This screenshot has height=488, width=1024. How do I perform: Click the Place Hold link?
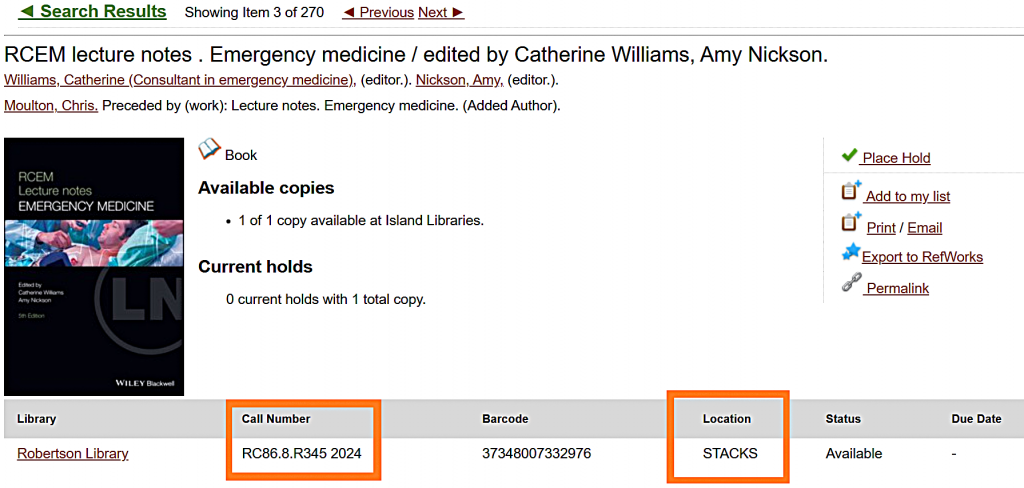click(896, 158)
